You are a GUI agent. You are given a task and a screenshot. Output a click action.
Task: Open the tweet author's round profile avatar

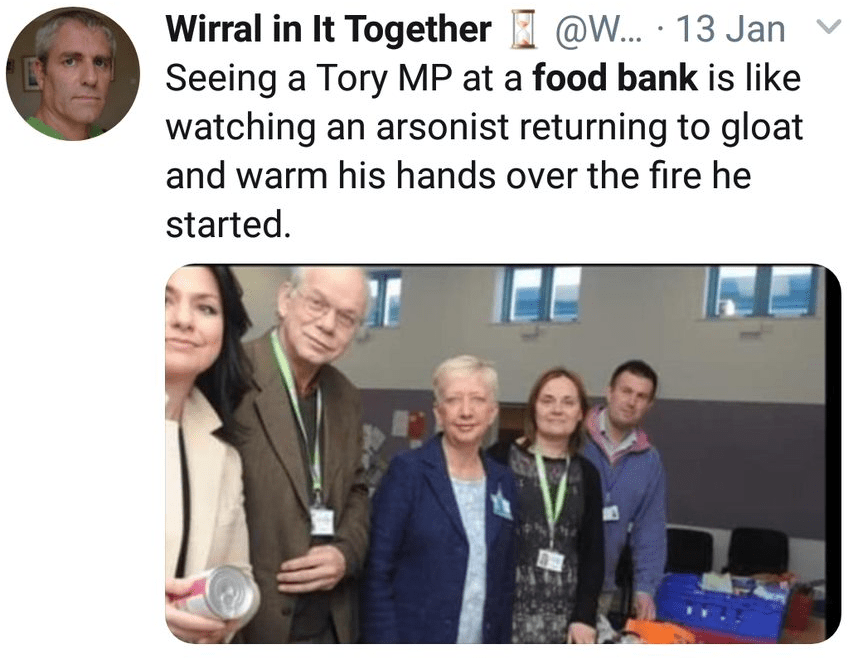73,74
